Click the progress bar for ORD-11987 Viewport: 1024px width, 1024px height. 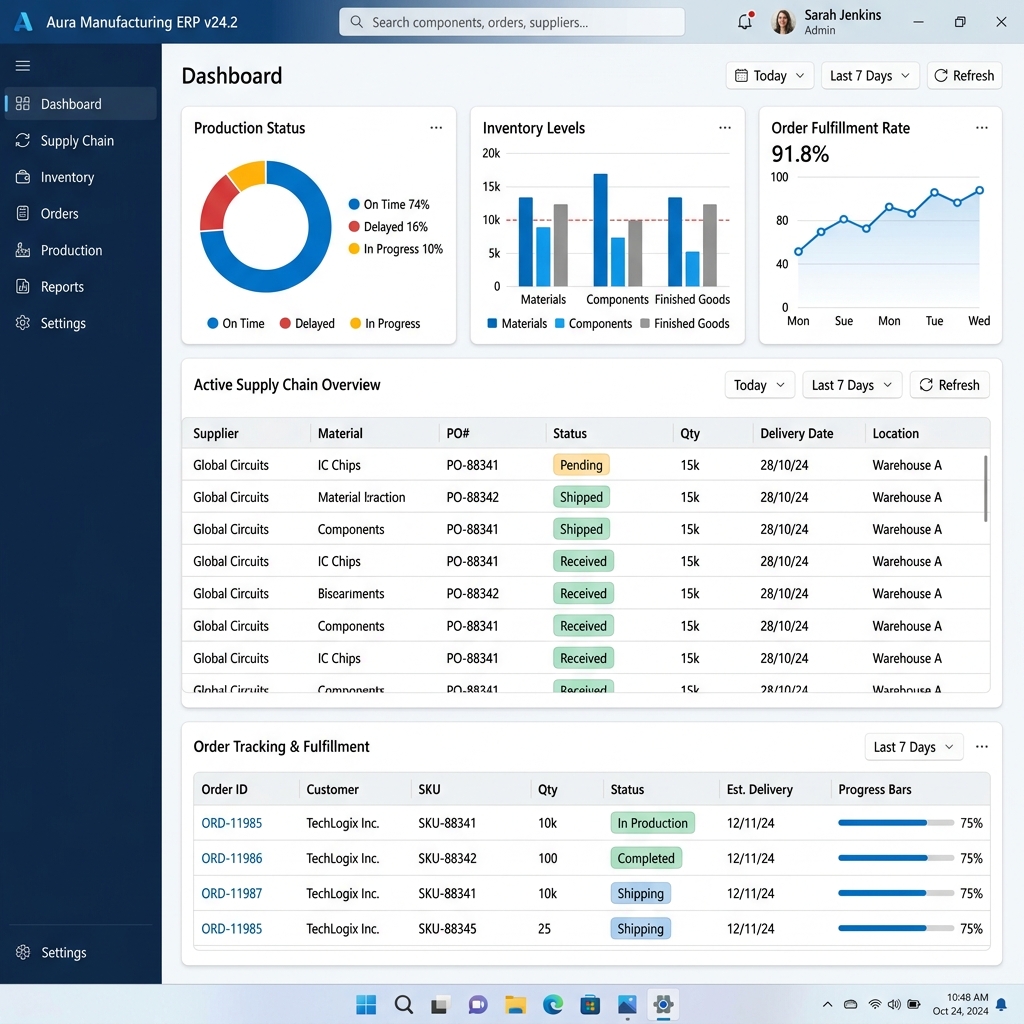coord(895,893)
